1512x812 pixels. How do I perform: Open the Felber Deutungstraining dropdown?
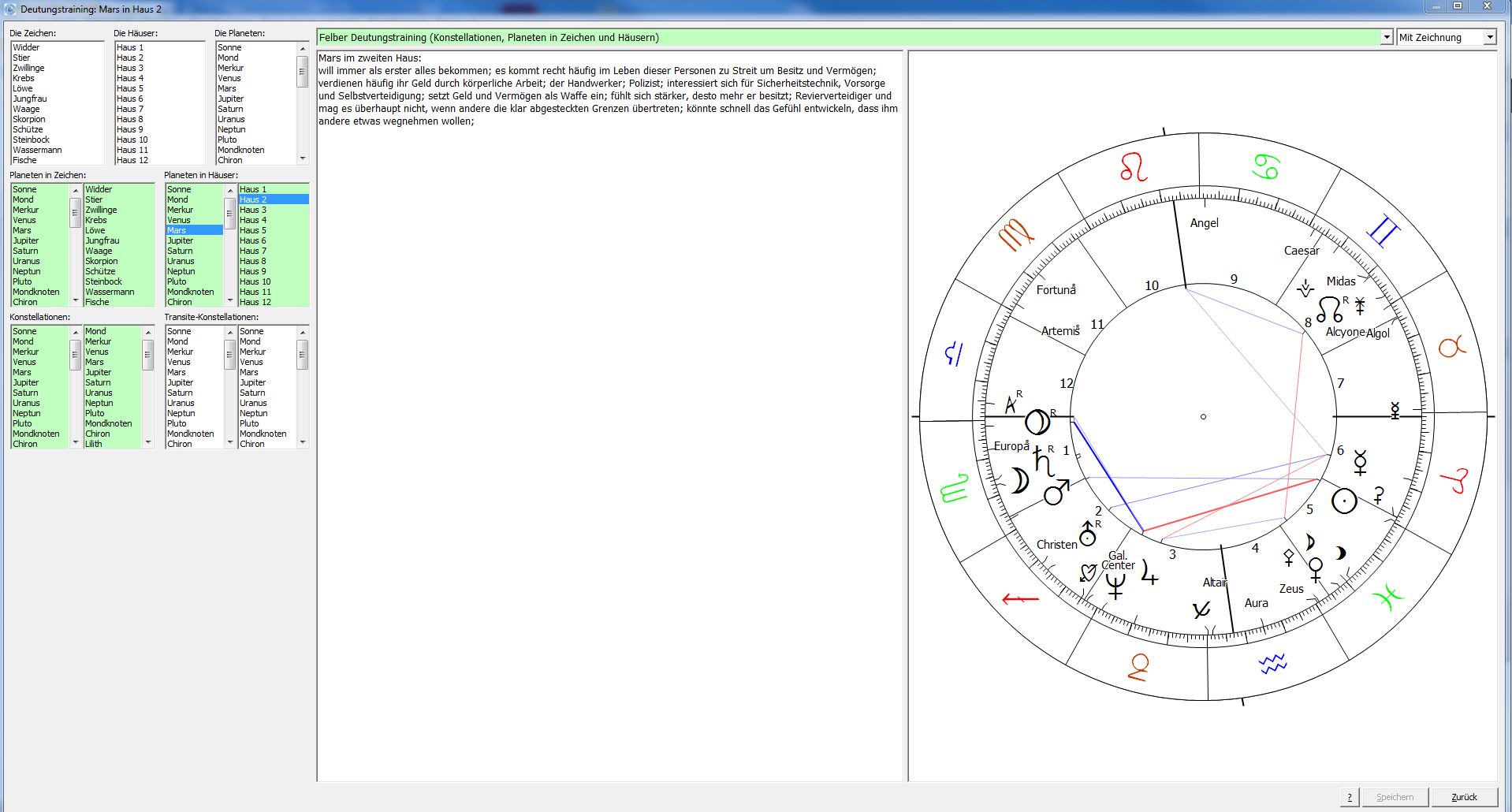[1386, 37]
